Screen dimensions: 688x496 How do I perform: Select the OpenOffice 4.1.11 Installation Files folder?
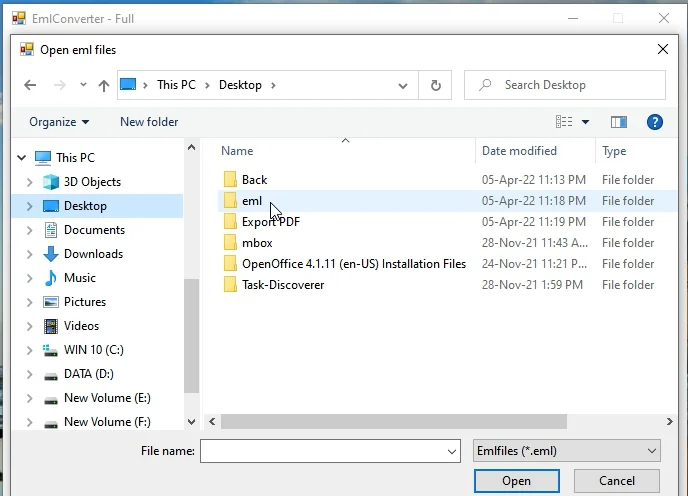click(x=354, y=264)
